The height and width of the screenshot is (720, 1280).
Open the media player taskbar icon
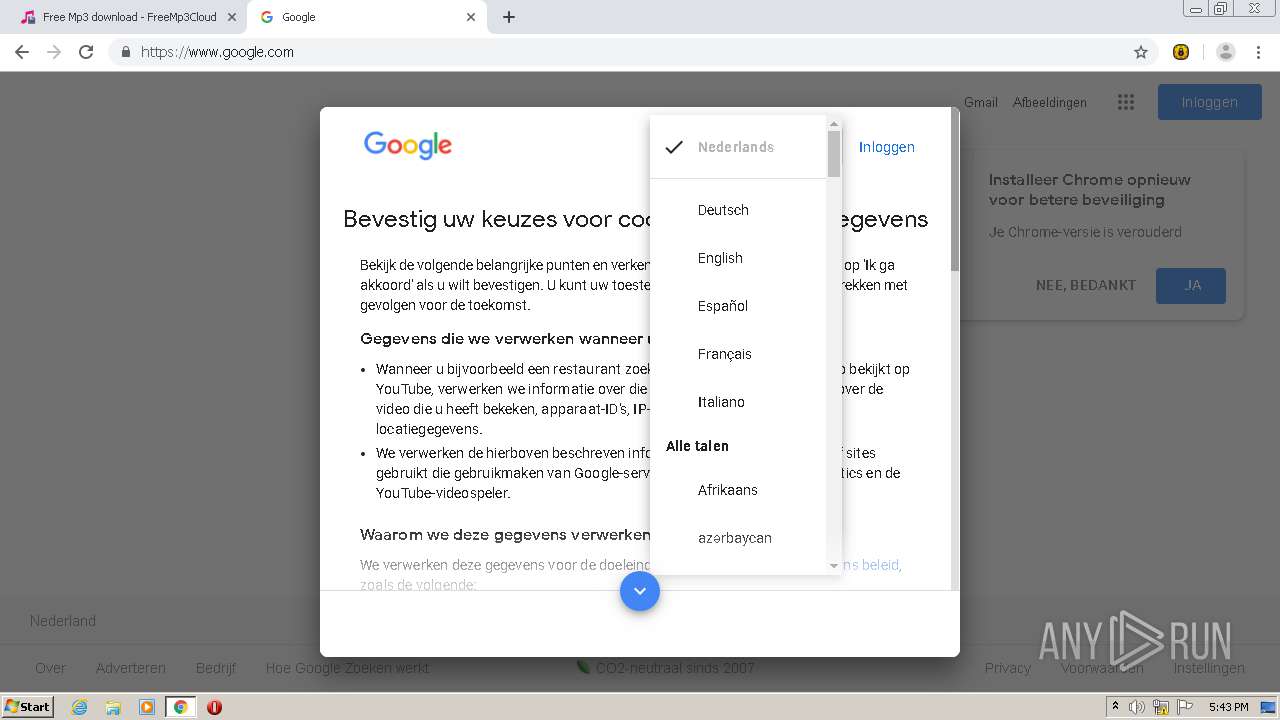[147, 707]
